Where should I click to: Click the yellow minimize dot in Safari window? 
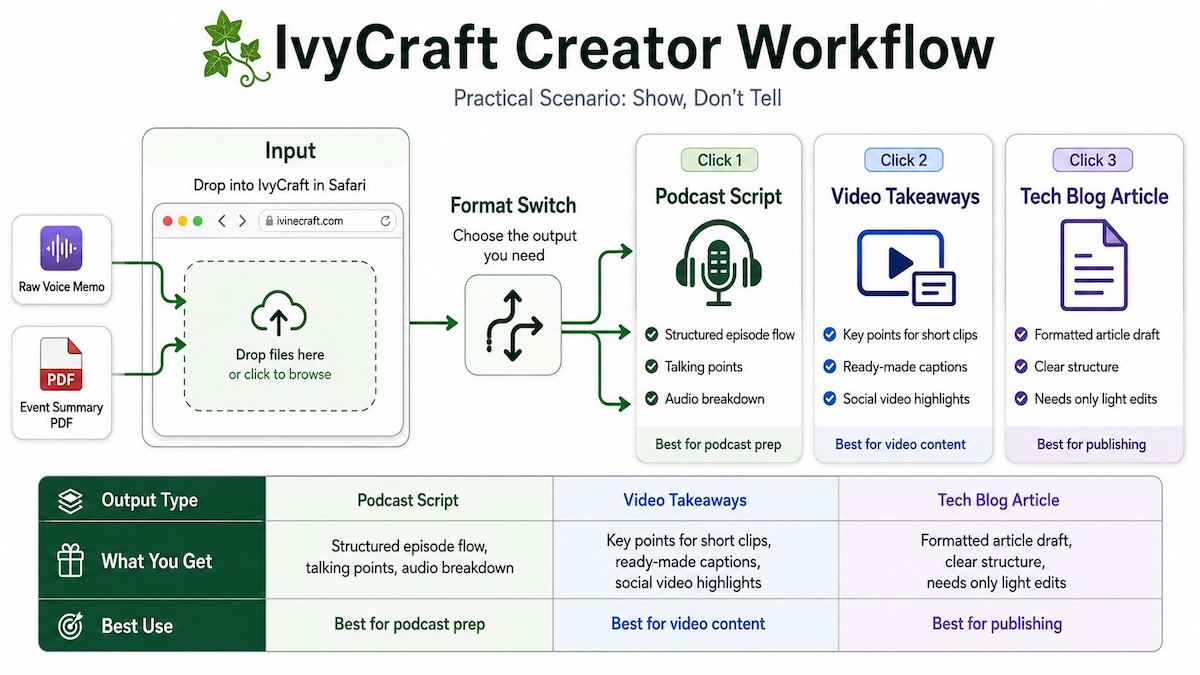pyautogui.click(x=182, y=221)
